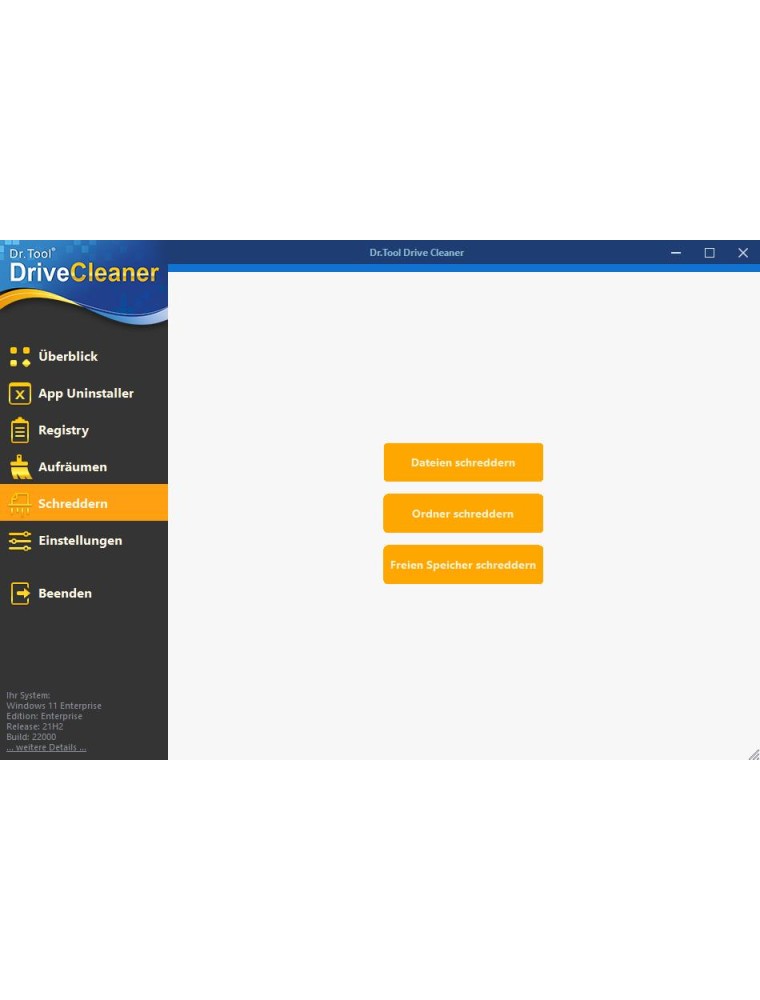Maximize the Drive Cleaner window
The height and width of the screenshot is (1000, 760).
click(x=710, y=253)
